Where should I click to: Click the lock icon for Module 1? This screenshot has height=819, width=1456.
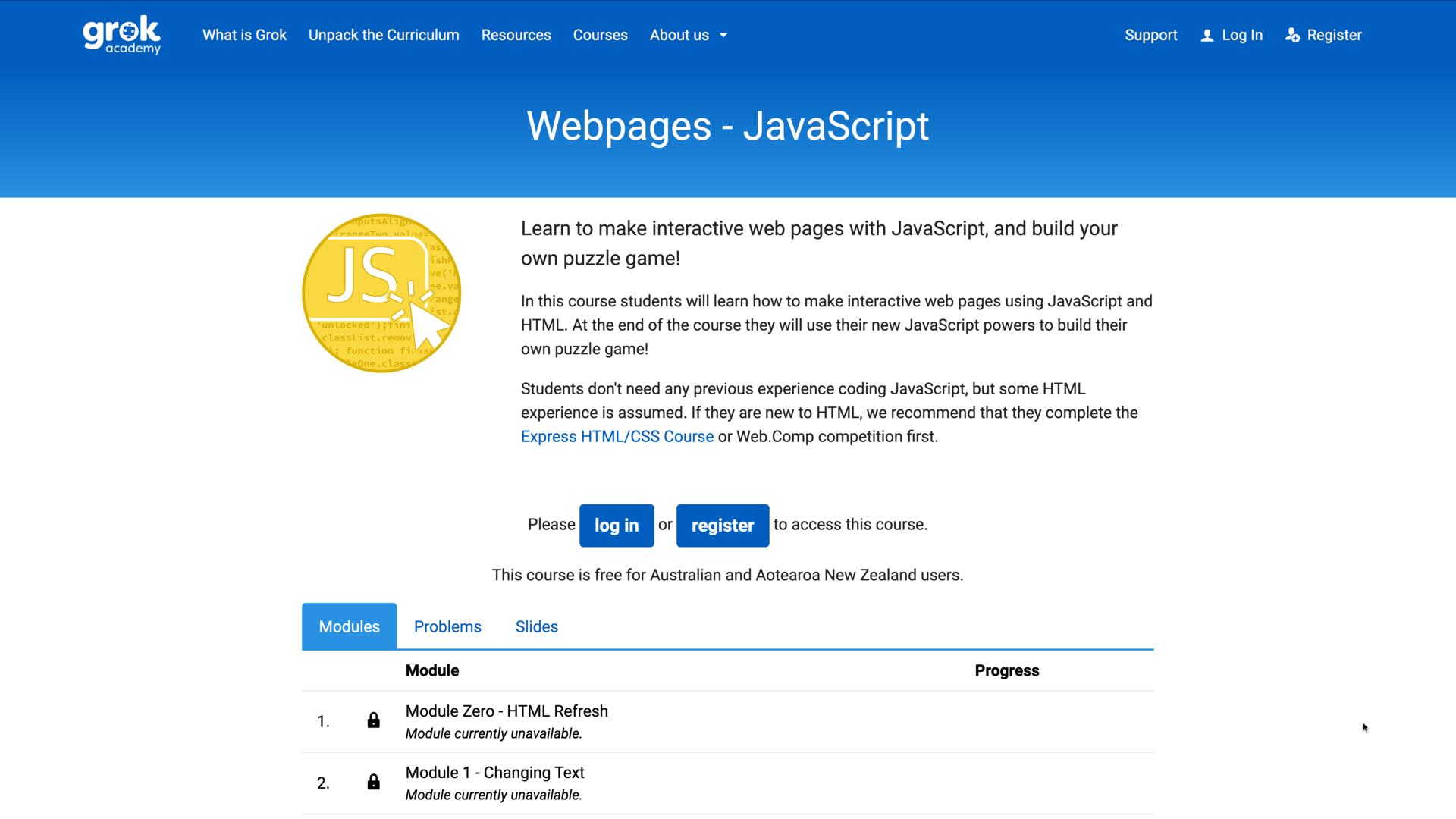pyautogui.click(x=373, y=782)
